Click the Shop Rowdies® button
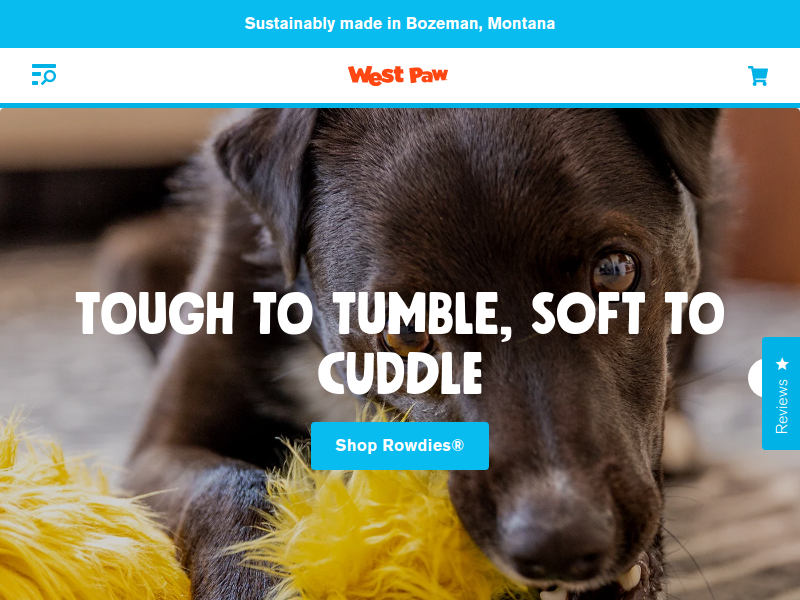Viewport: 800px width, 600px height. click(x=399, y=445)
